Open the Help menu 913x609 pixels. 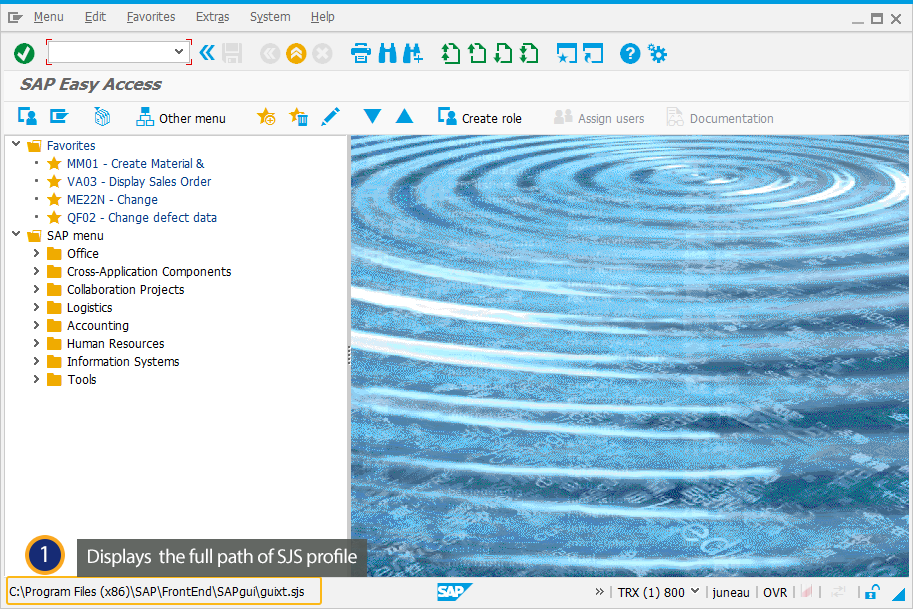(323, 17)
